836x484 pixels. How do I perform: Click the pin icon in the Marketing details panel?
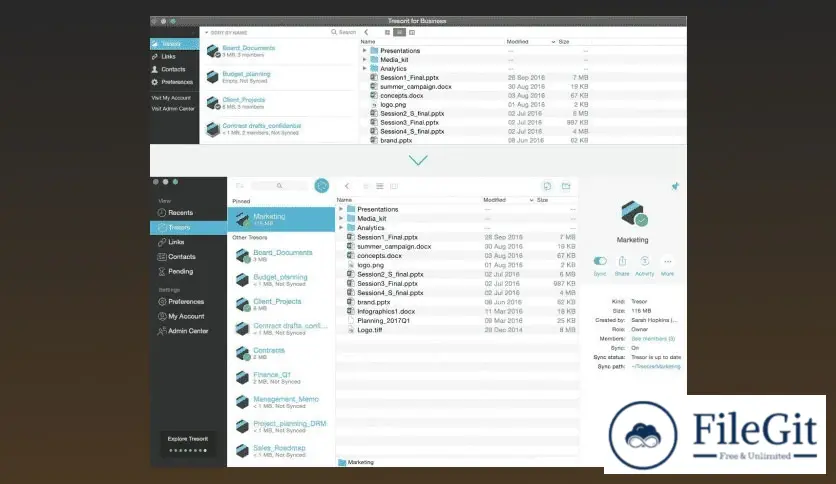[675, 186]
